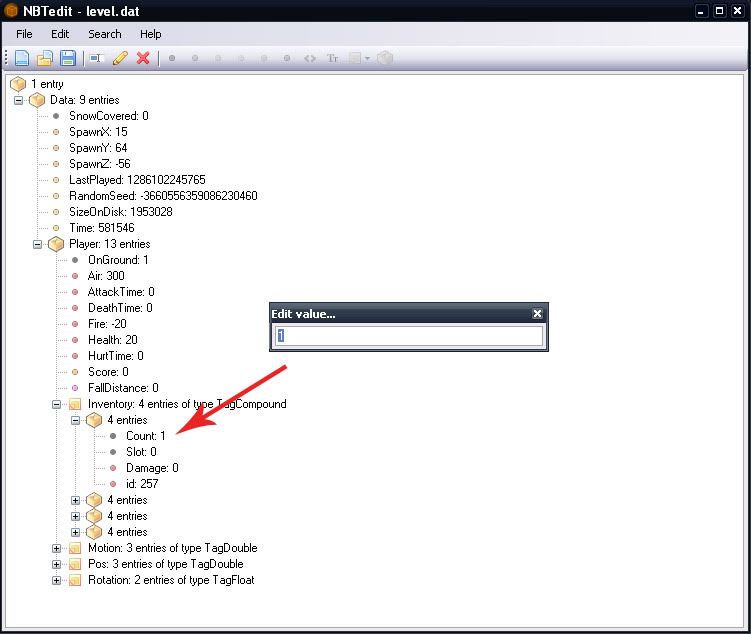Viewport: 751px width, 634px height.
Task: Select 'SpawnZ: -56' row
Action: click(100, 164)
